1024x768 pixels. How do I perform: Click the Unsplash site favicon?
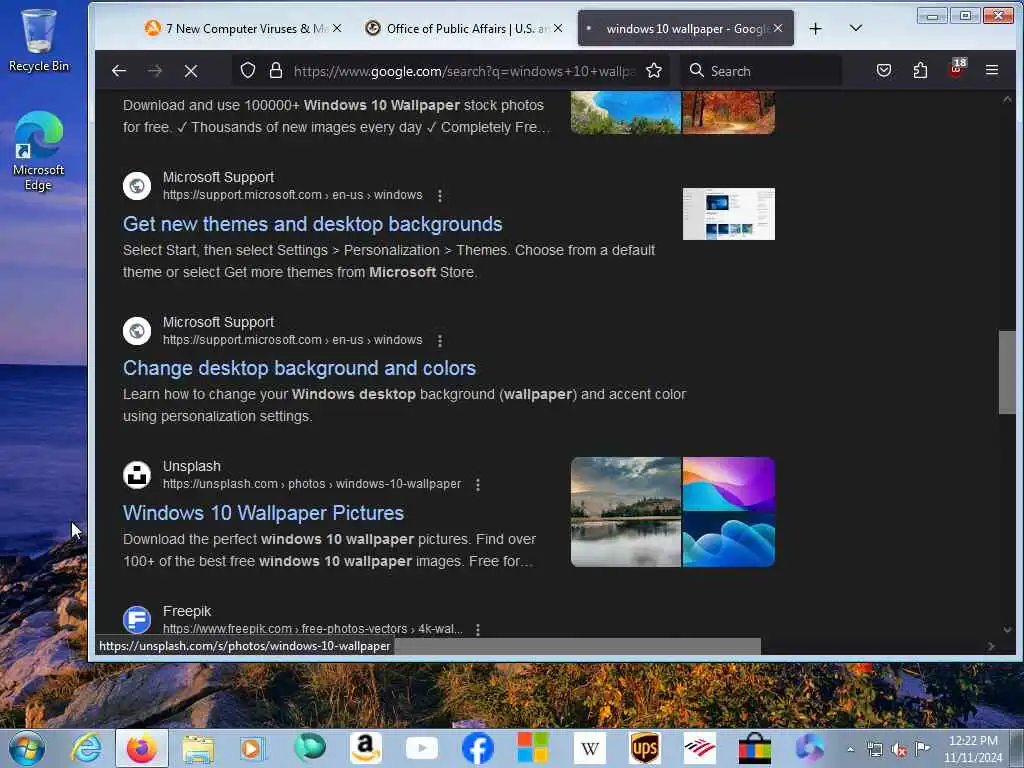[137, 475]
